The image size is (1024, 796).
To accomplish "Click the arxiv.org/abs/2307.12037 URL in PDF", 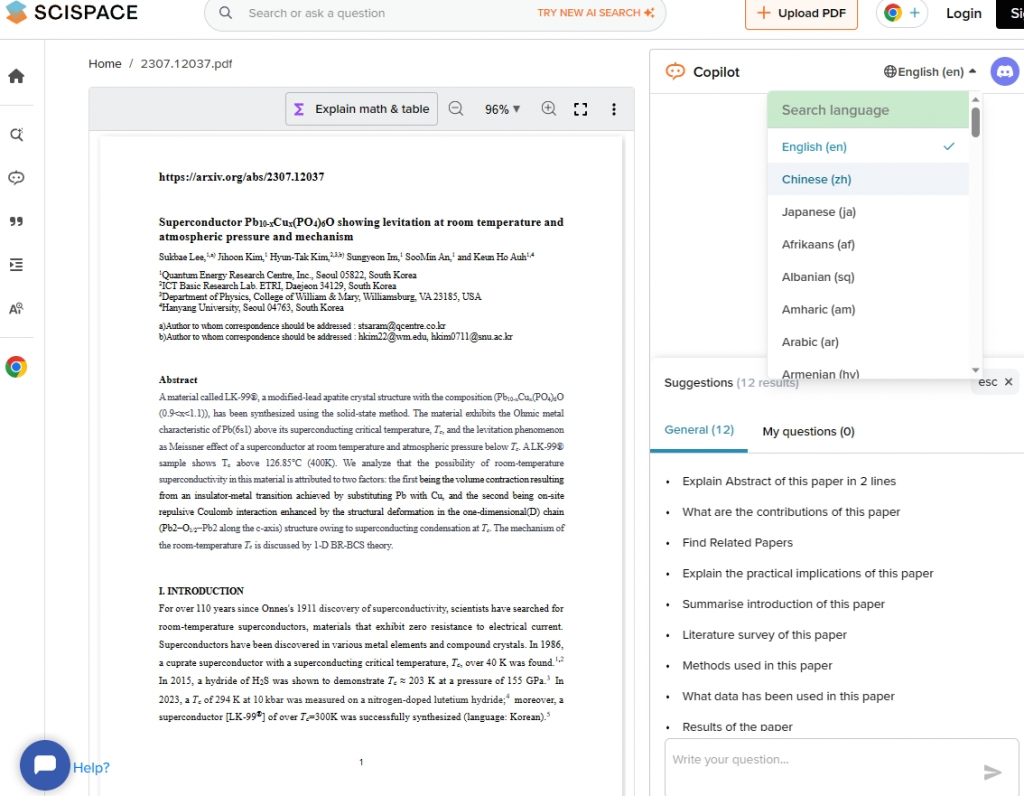I will coord(241,177).
